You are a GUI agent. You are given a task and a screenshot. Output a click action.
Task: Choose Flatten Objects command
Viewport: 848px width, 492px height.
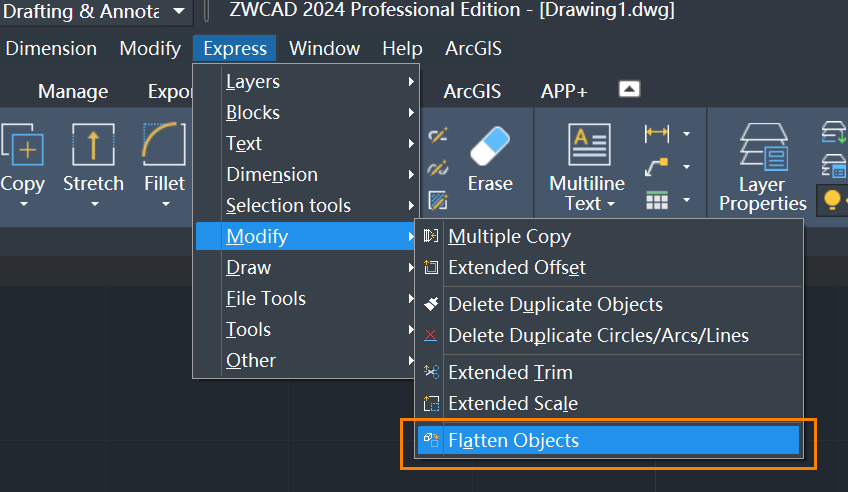tap(608, 440)
